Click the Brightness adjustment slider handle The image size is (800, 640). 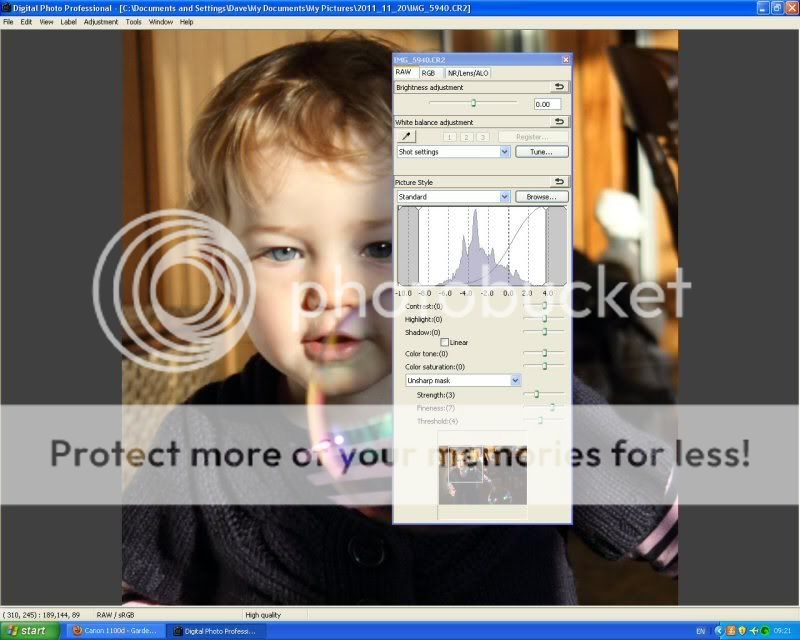pos(473,103)
